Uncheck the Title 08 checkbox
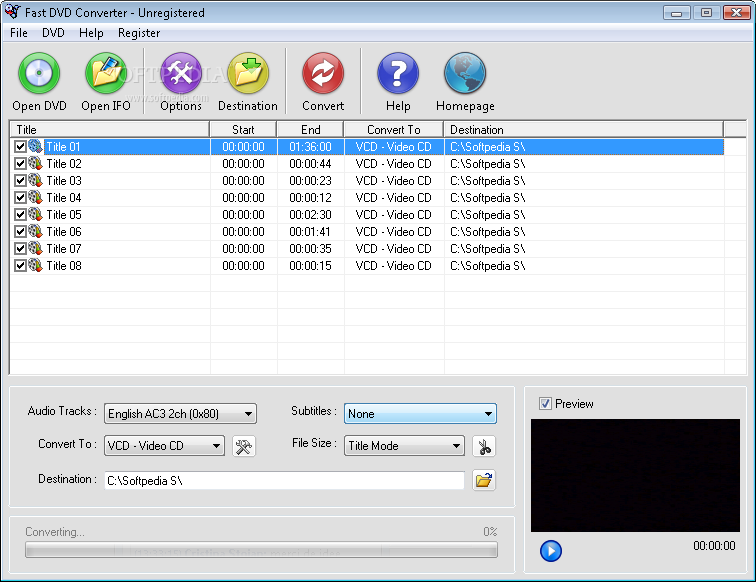Image resolution: width=756 pixels, height=582 pixels. (x=20, y=266)
